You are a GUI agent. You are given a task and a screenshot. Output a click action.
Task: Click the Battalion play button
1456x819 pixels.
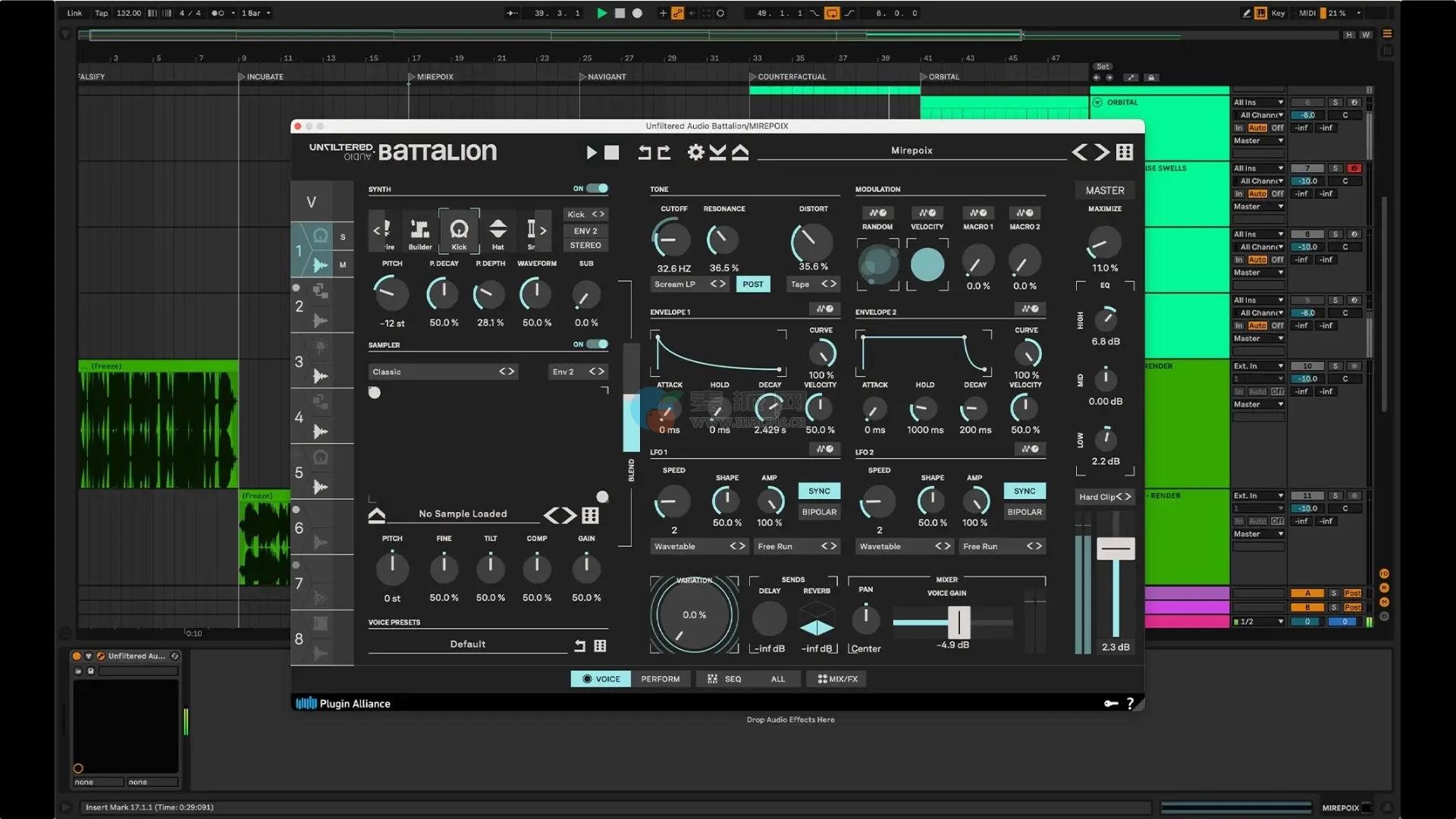[x=591, y=152]
